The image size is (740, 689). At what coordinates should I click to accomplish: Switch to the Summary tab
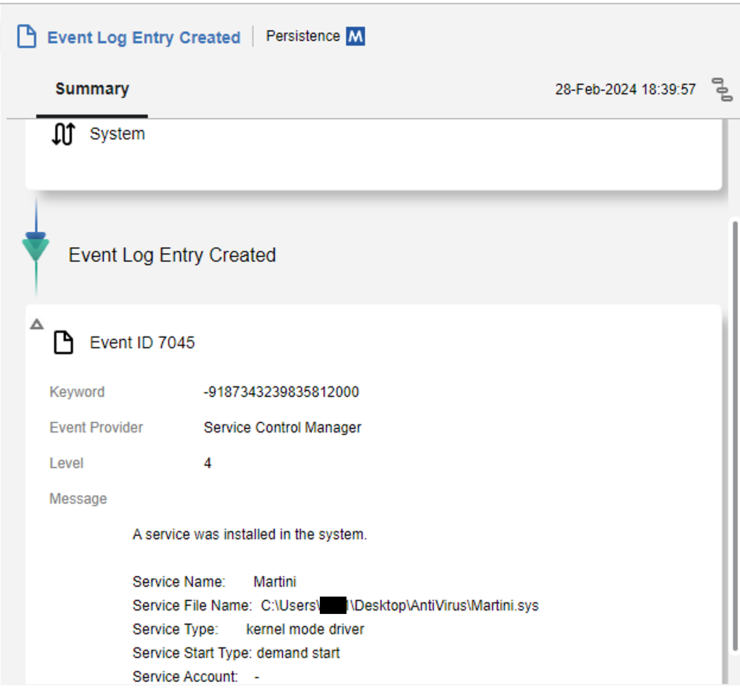pyautogui.click(x=92, y=89)
